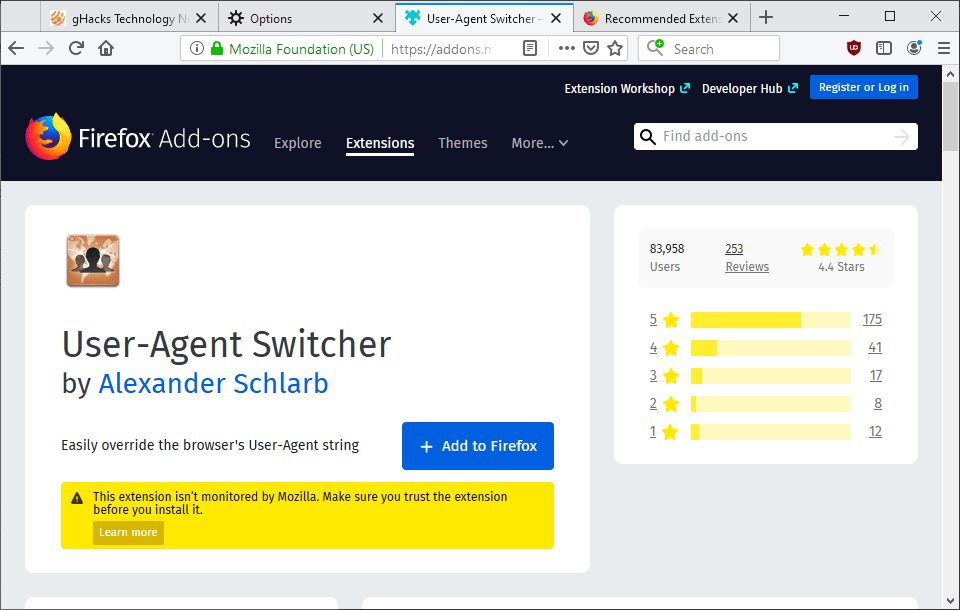The image size is (960, 610).
Task: Click the Add to Firefox button
Action: (477, 446)
